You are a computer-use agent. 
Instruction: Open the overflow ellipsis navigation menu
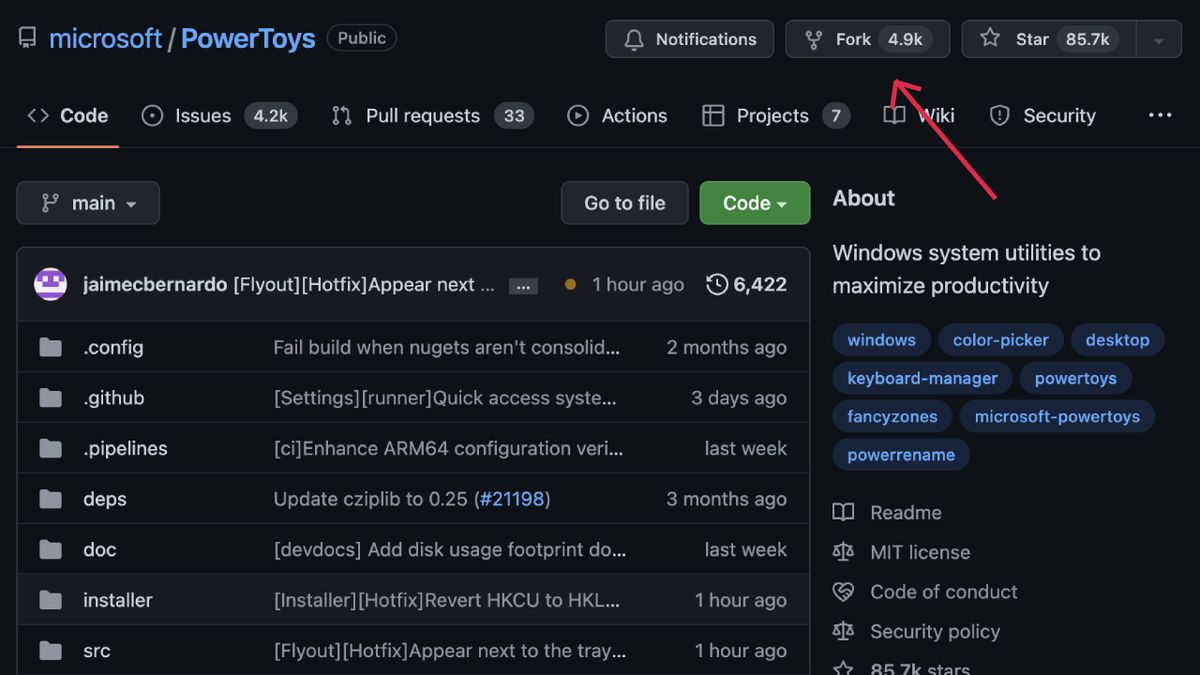pyautogui.click(x=1159, y=115)
